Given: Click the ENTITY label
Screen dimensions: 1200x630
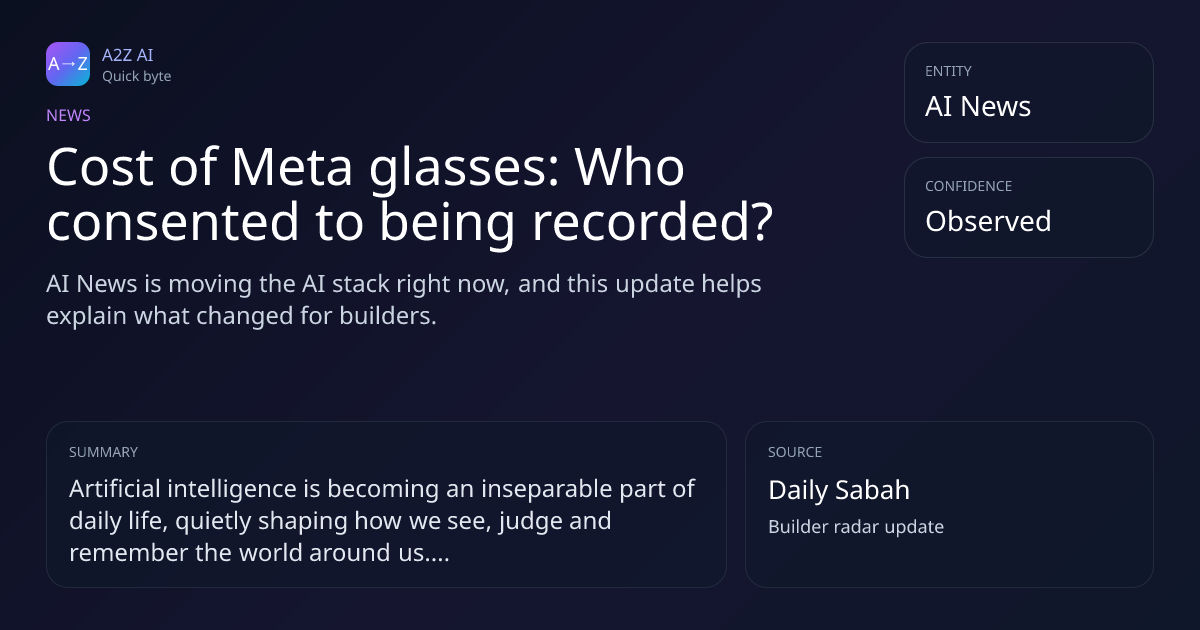Looking at the screenshot, I should click(x=948, y=71).
